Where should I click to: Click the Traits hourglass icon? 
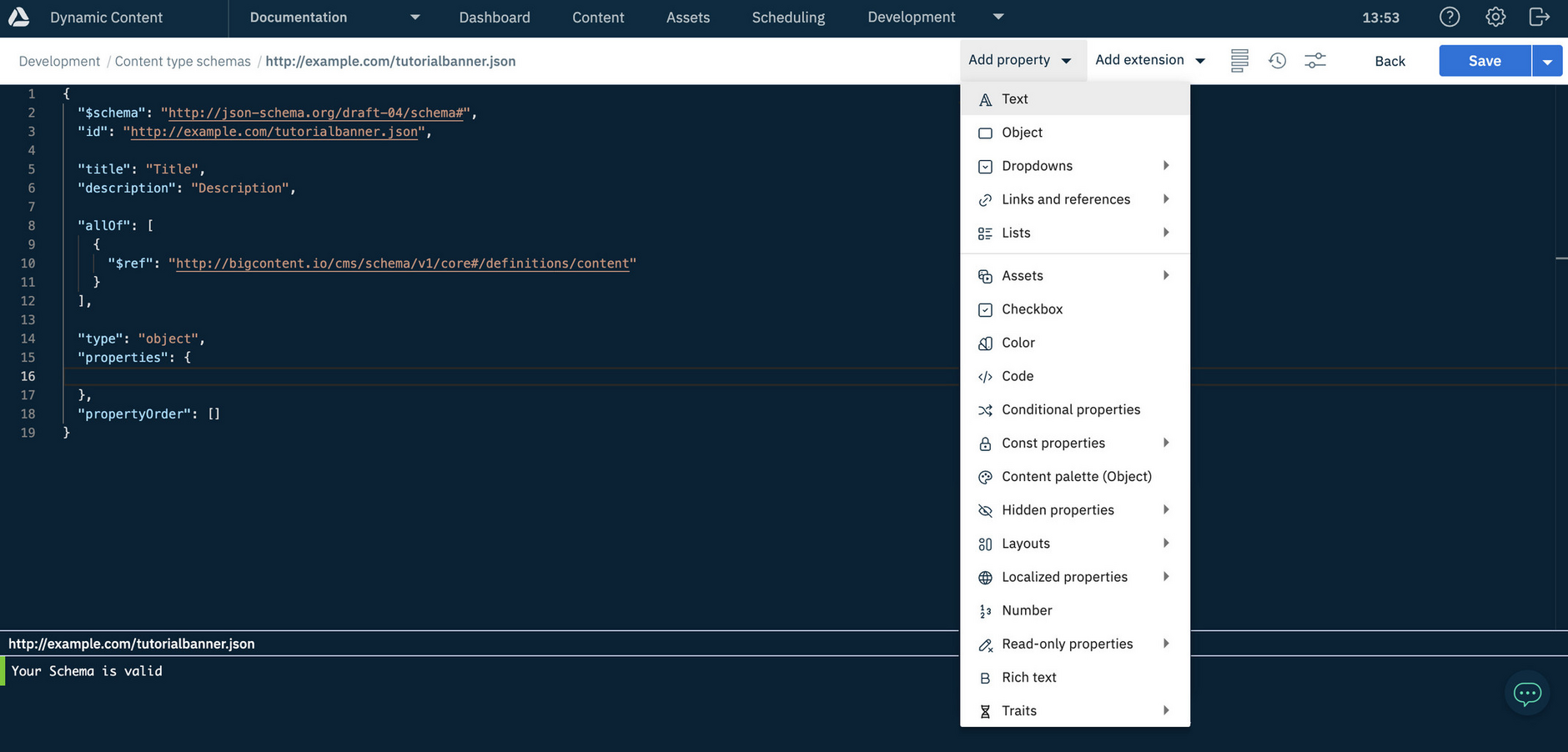(985, 711)
